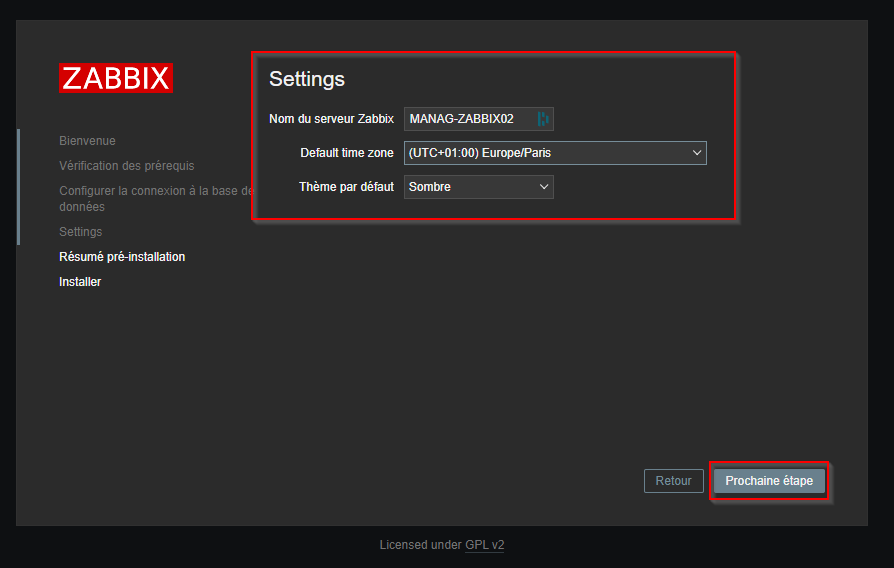Click the Nom du serveur Zabbix label
The width and height of the screenshot is (894, 568).
331,119
